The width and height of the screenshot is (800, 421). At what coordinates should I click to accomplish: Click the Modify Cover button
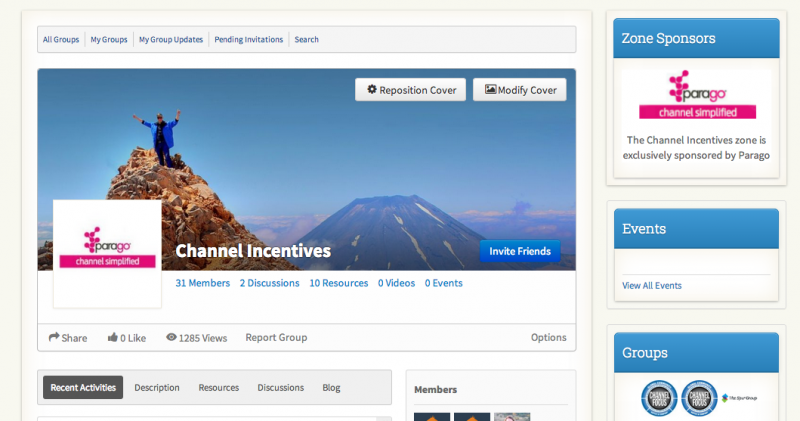pos(520,90)
